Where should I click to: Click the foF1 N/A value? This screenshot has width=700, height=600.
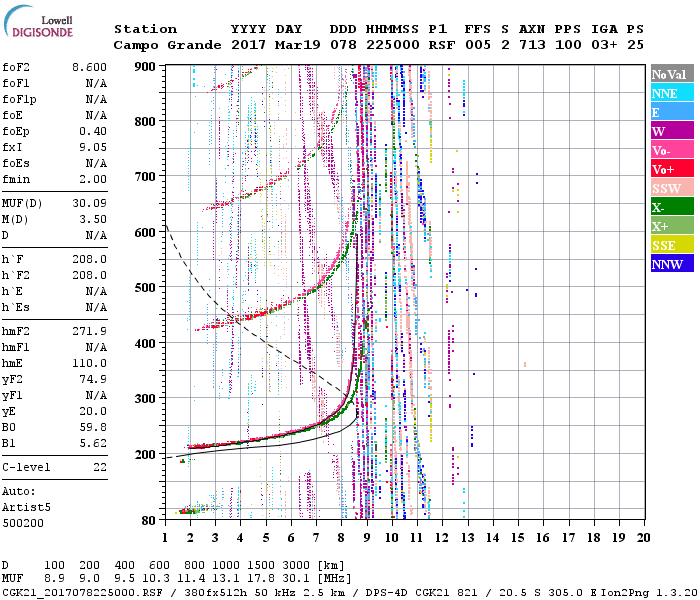tap(96, 83)
